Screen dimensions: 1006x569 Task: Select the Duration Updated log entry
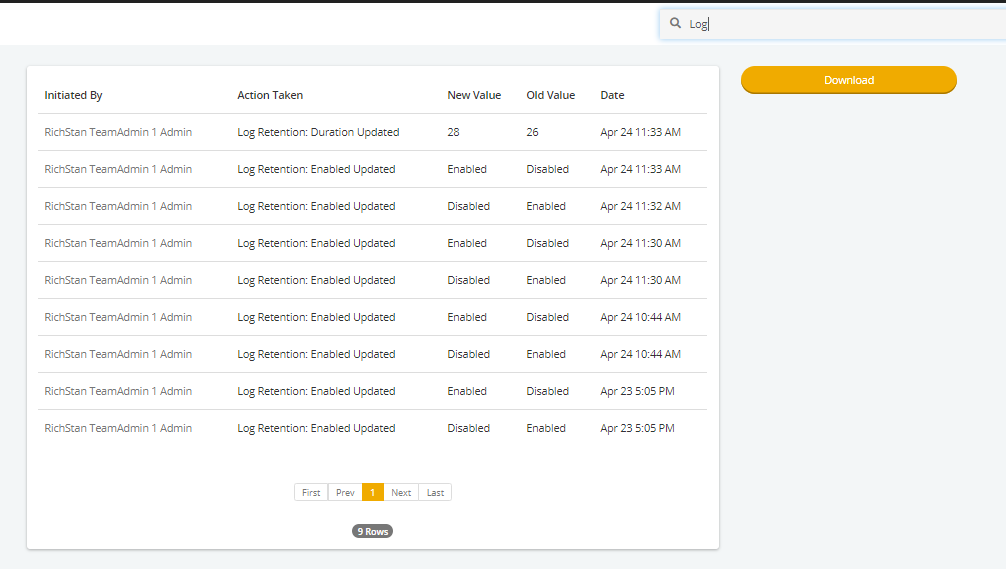372,132
